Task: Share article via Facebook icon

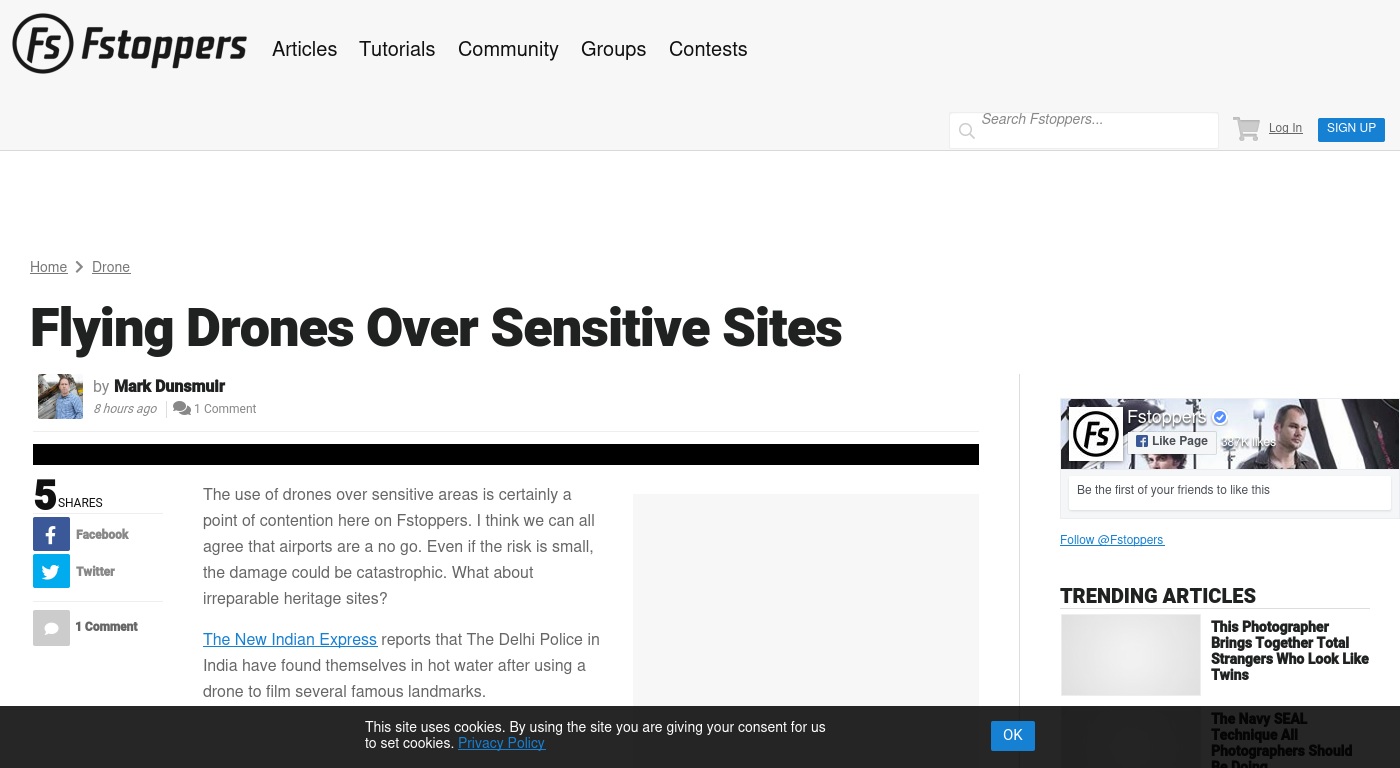Action: click(51, 534)
